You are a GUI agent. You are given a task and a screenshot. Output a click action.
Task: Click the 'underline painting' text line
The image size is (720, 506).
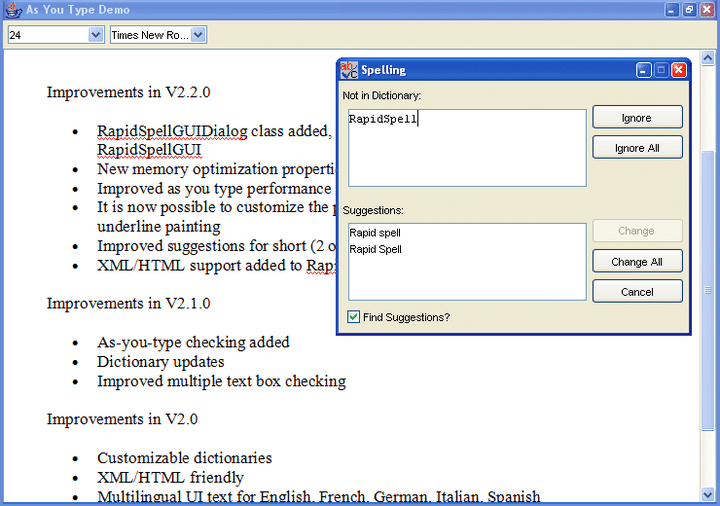tap(159, 227)
